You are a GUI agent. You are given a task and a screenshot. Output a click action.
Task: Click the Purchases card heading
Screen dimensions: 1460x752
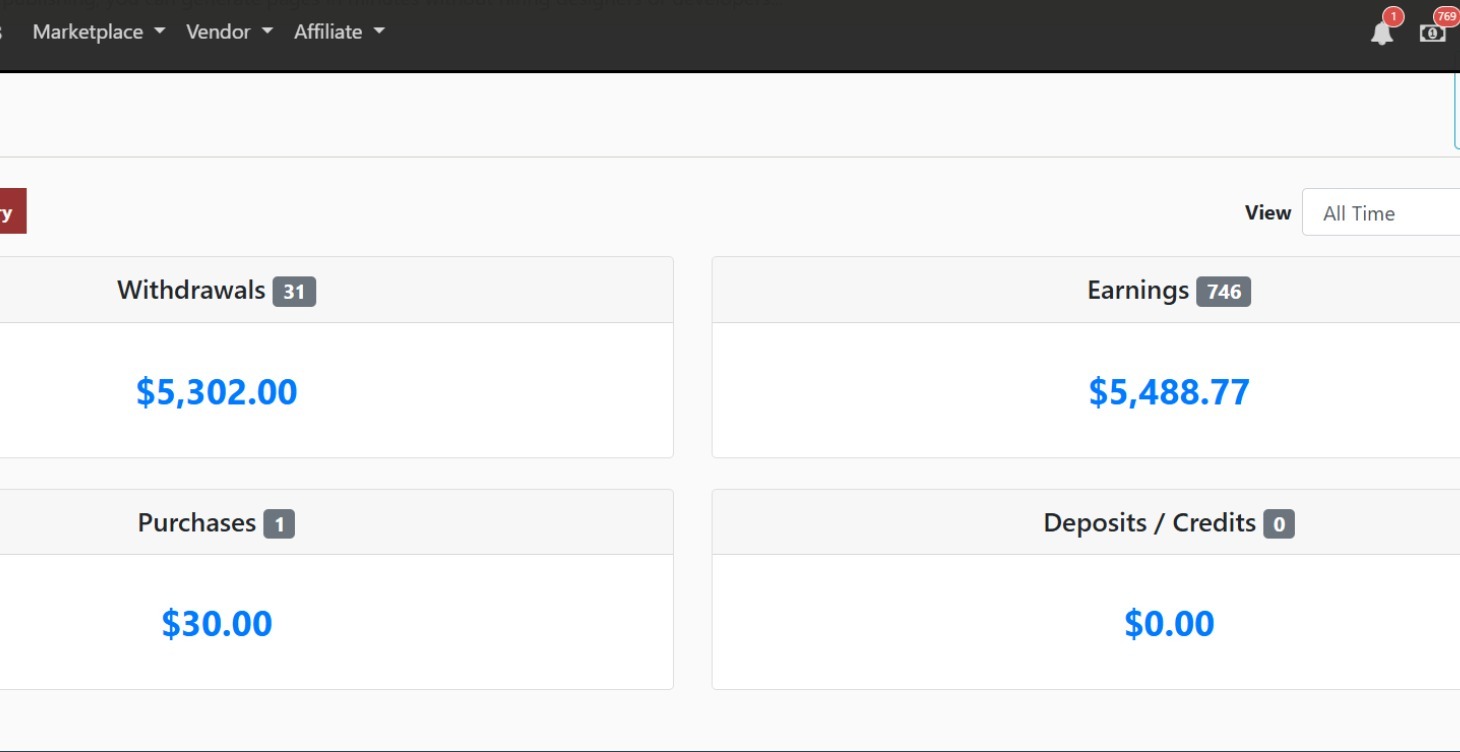(x=197, y=523)
